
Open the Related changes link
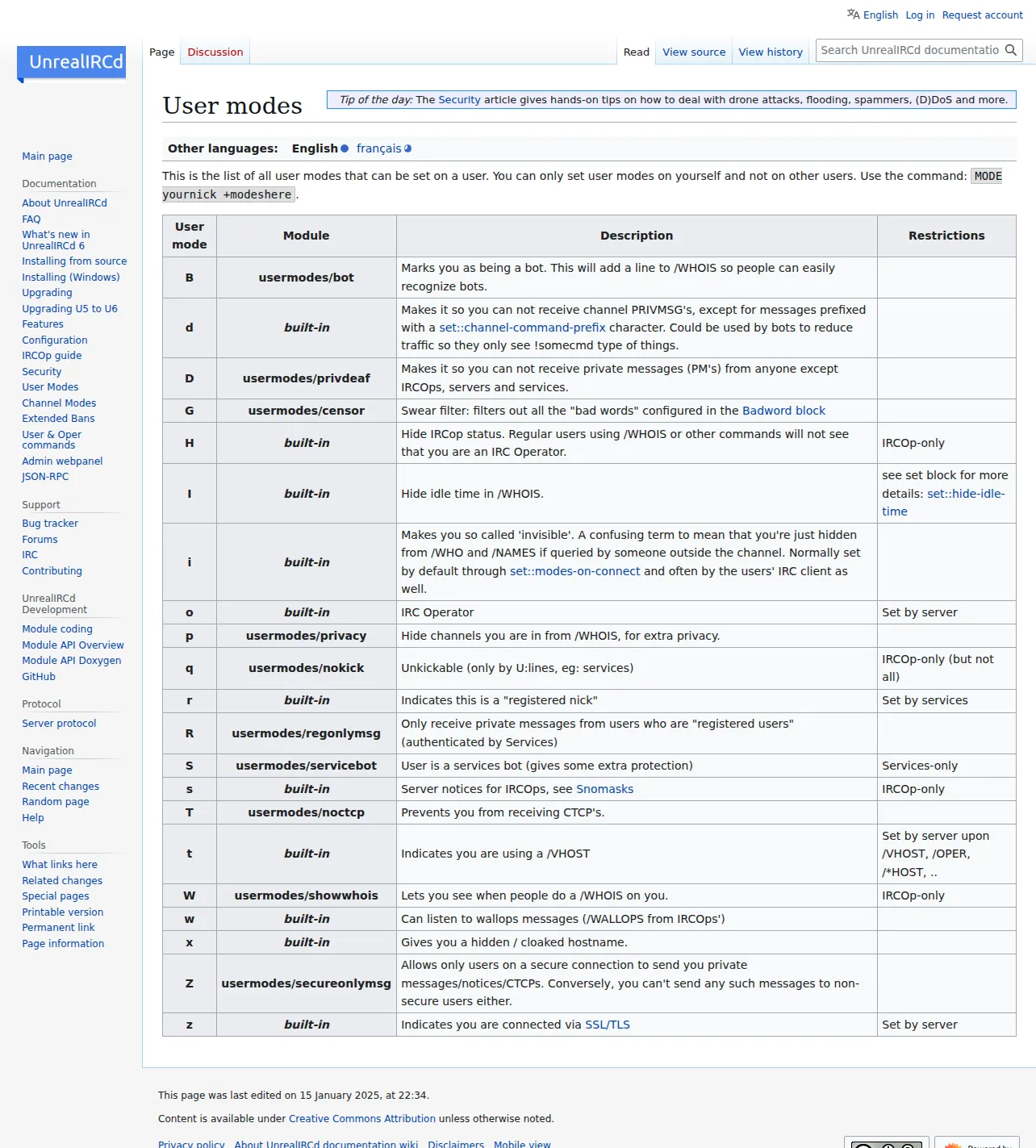click(x=62, y=881)
